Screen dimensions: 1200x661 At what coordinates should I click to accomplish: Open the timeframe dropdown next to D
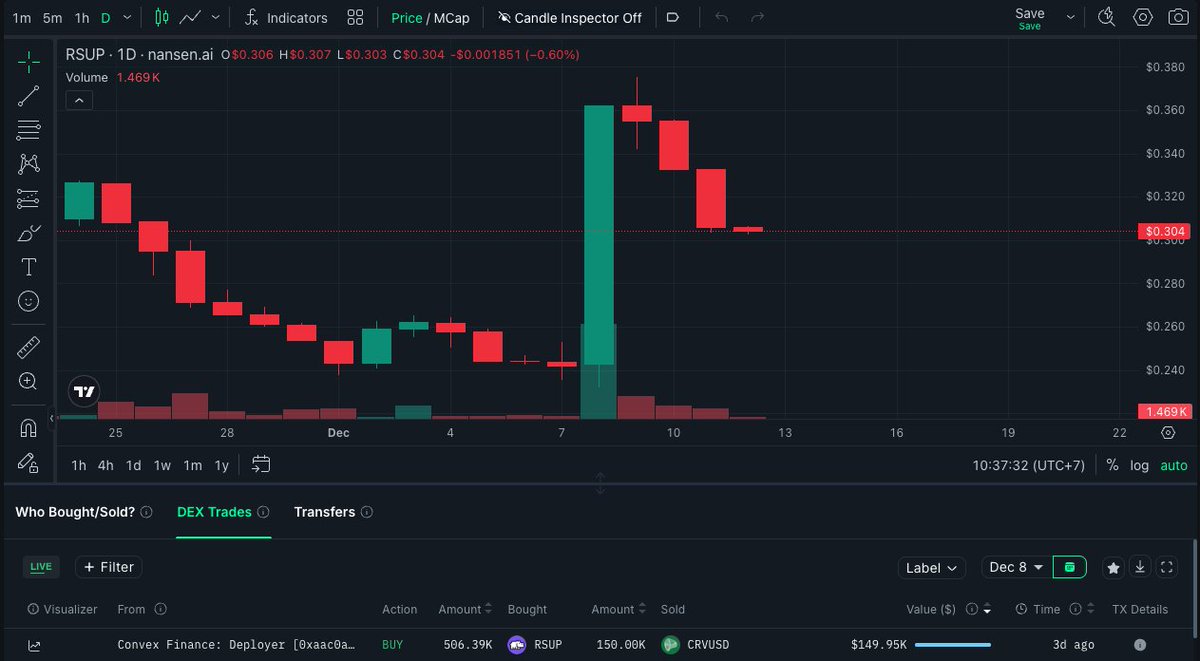(x=126, y=17)
